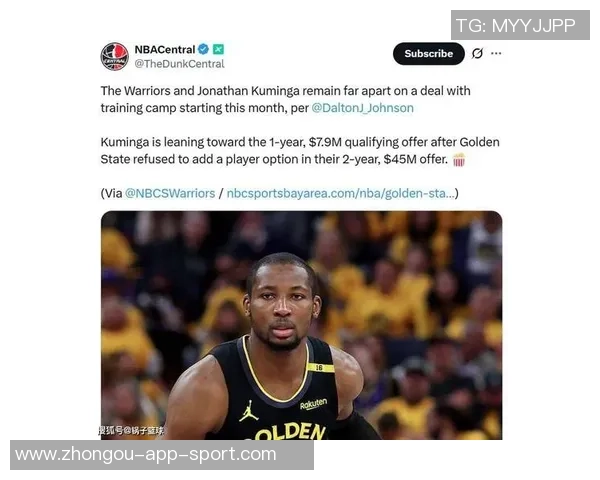This screenshot has width=600, height=480.
Task: Click the blue verified checkmark badge
Action: click(x=203, y=49)
